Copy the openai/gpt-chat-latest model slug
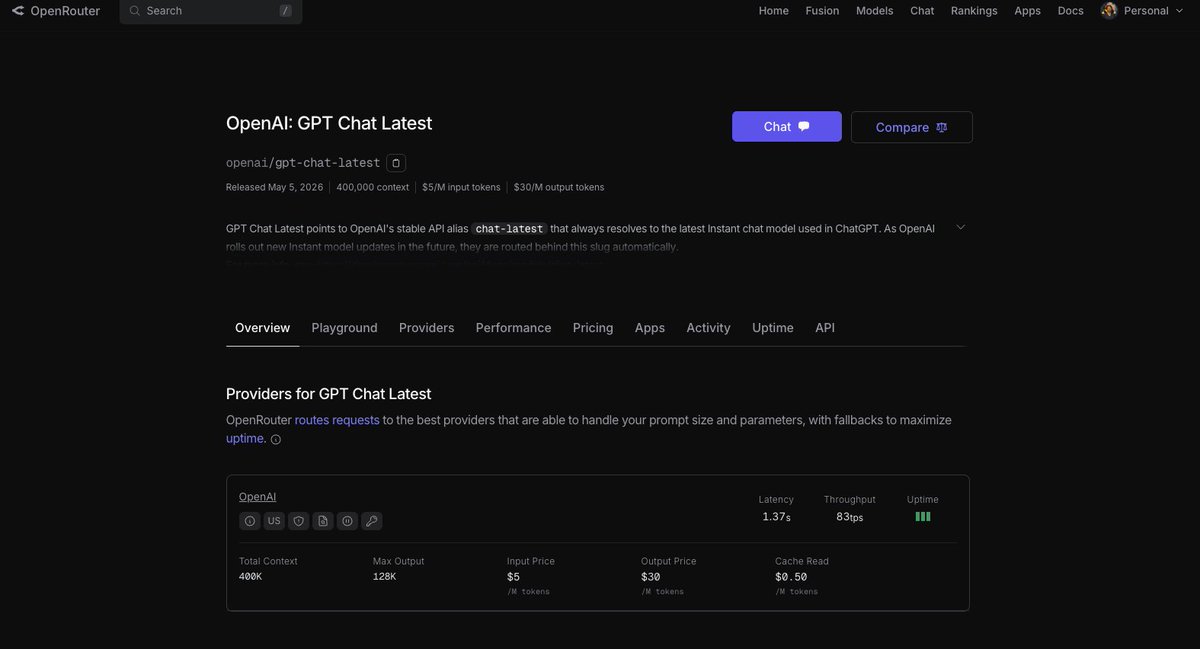This screenshot has height=649, width=1200. (x=396, y=163)
